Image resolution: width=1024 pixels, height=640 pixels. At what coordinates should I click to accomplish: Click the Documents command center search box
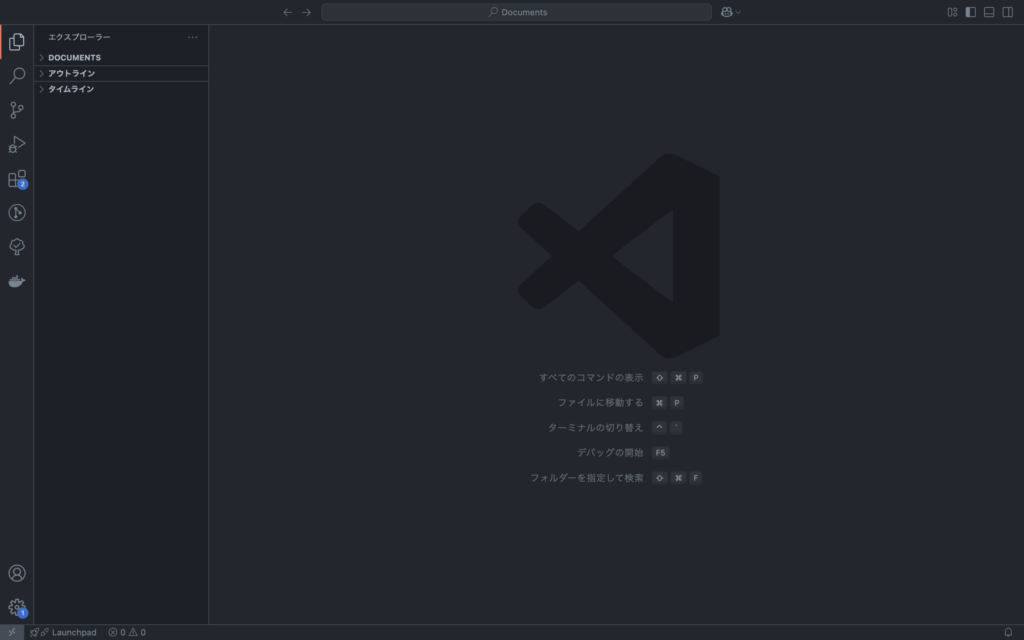516,12
